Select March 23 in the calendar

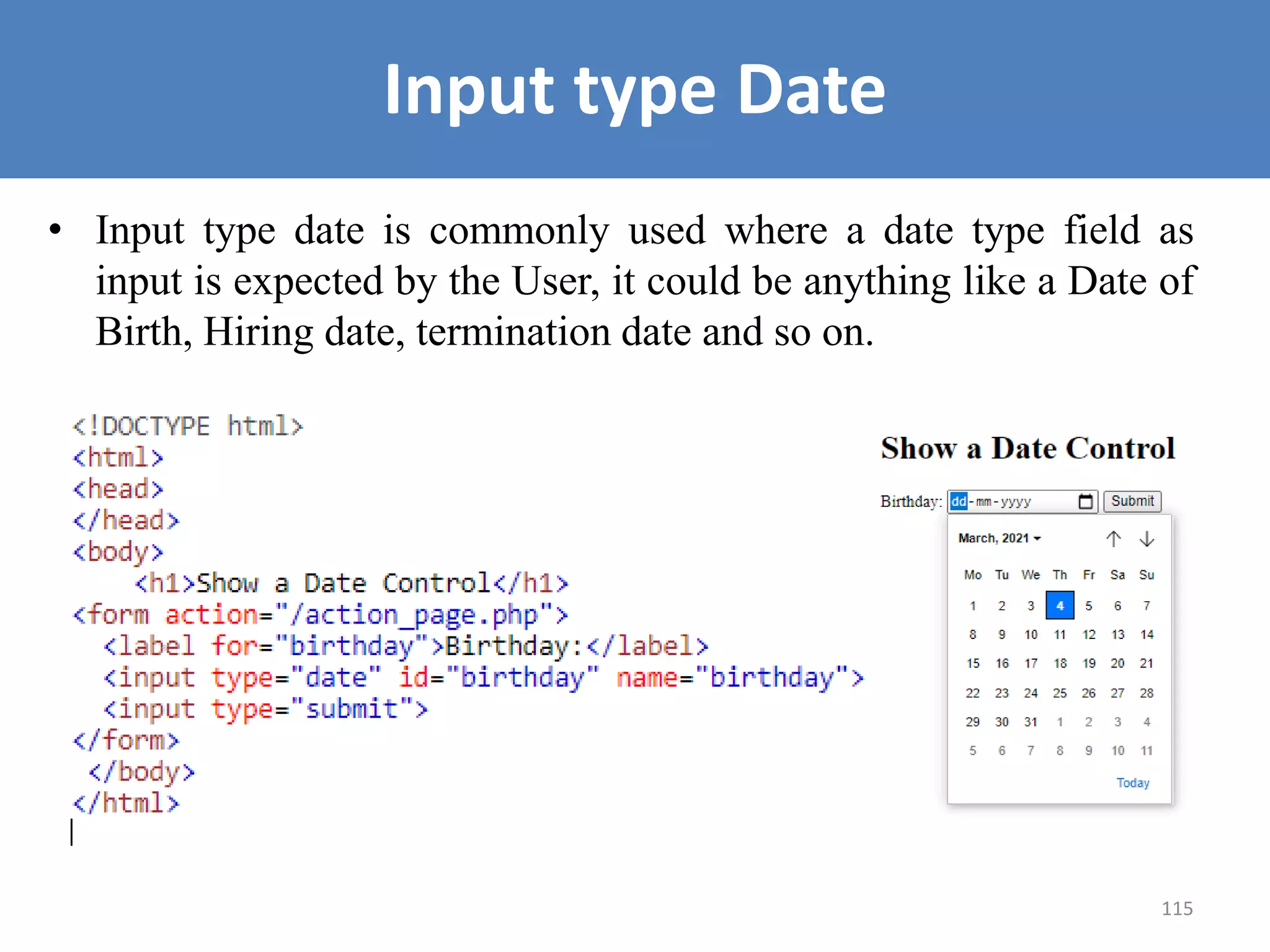tap(1002, 693)
